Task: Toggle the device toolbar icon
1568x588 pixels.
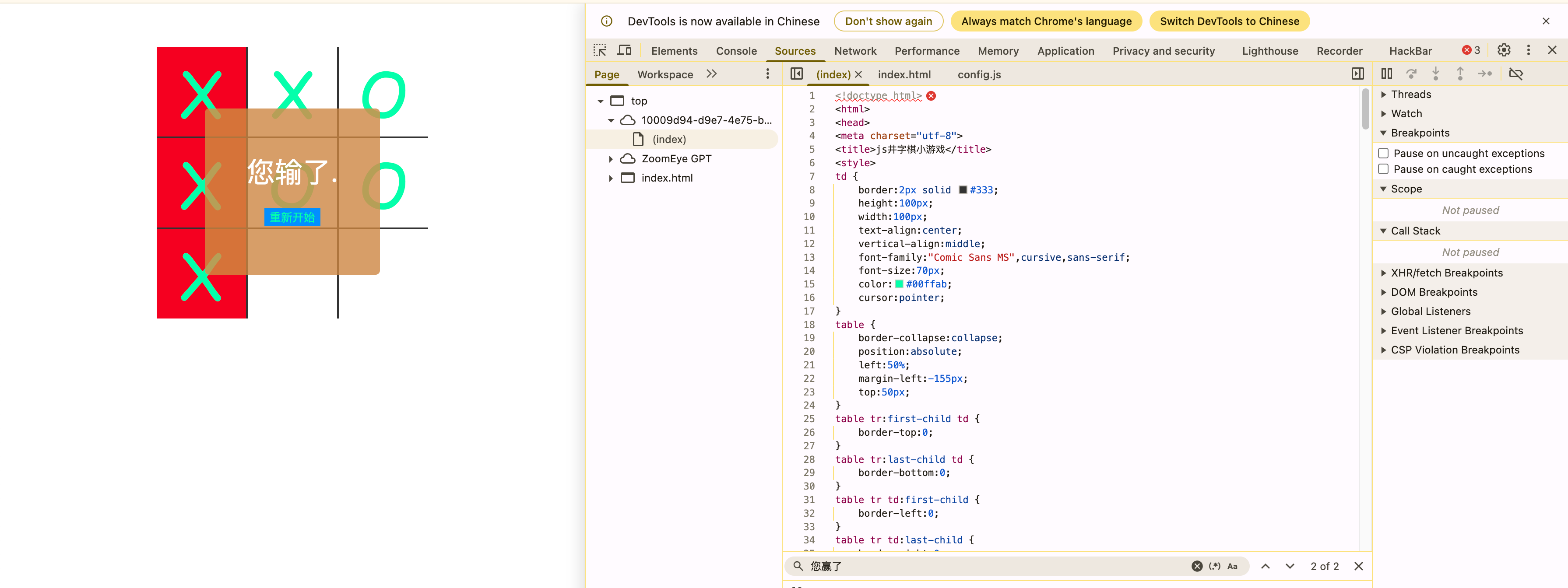Action: pyautogui.click(x=625, y=50)
